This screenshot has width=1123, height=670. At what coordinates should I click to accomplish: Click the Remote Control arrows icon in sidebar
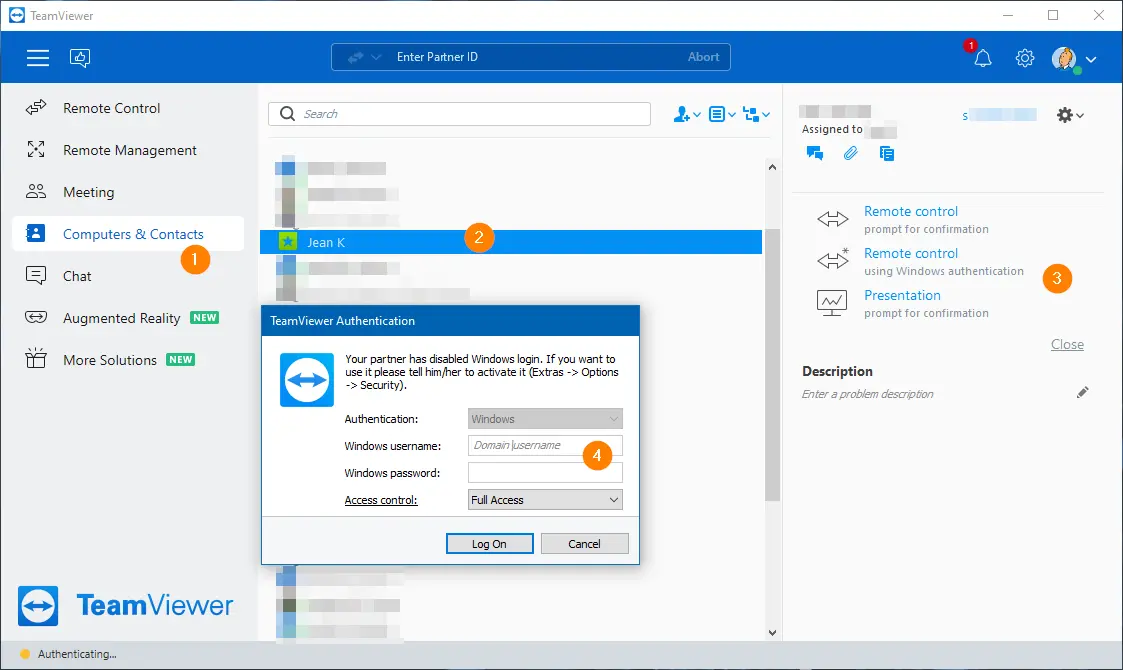36,107
